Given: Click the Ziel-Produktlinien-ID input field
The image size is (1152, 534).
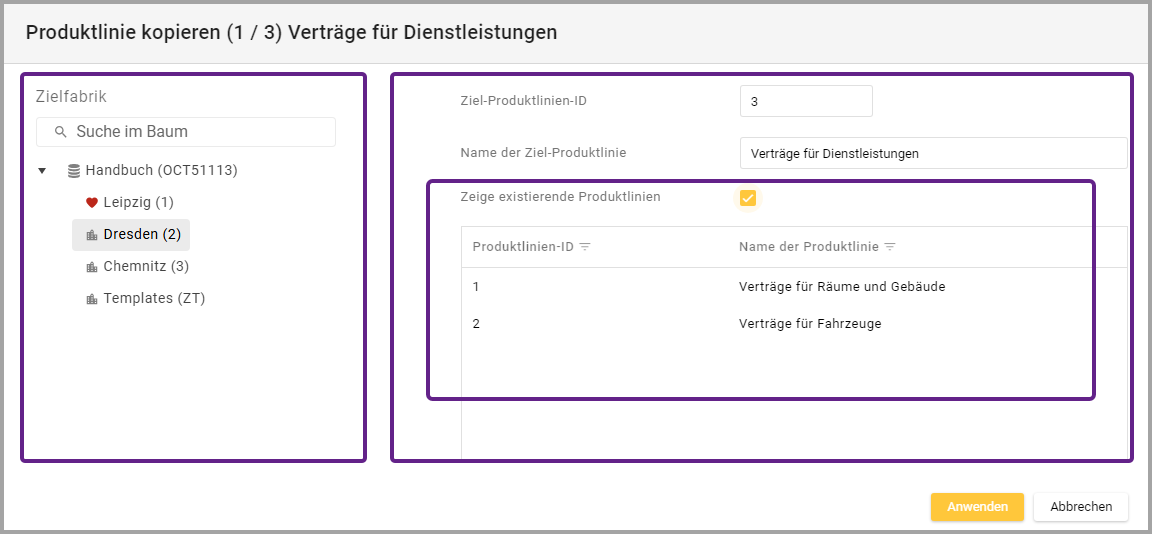Looking at the screenshot, I should (x=806, y=101).
